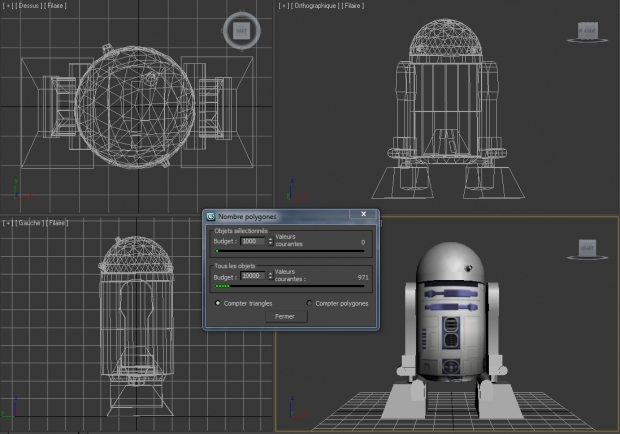Screen dimensions: 620x434
Task: Click the Objets sélectionnés Budget spinner arrows
Action: (x=270, y=241)
